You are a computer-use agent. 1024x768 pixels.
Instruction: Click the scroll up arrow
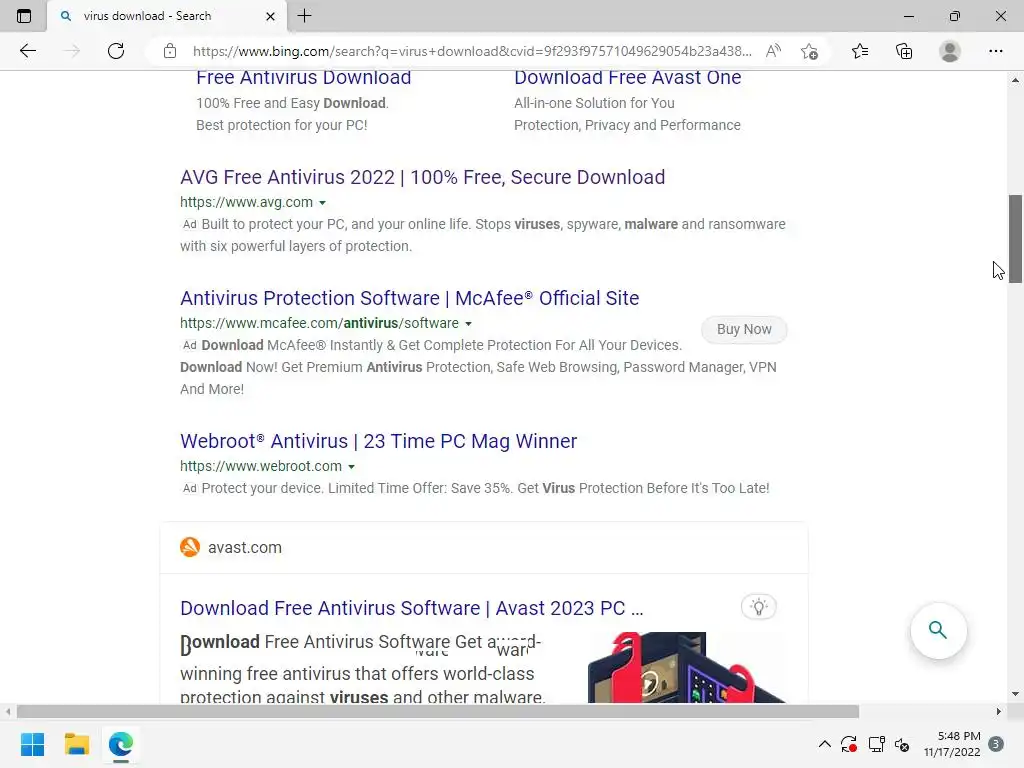(1015, 80)
